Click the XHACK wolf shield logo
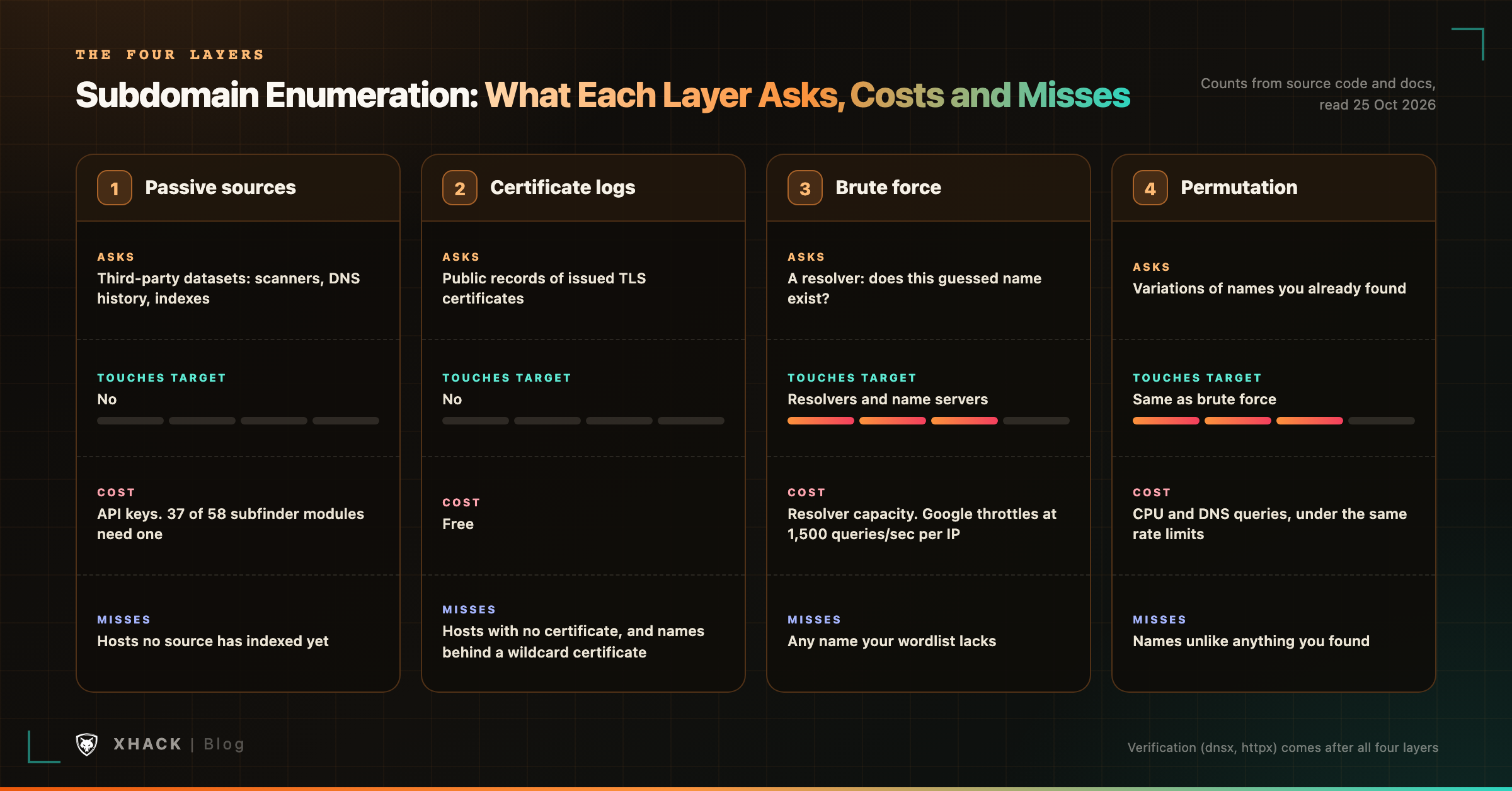Image resolution: width=1512 pixels, height=791 pixels. point(87,744)
